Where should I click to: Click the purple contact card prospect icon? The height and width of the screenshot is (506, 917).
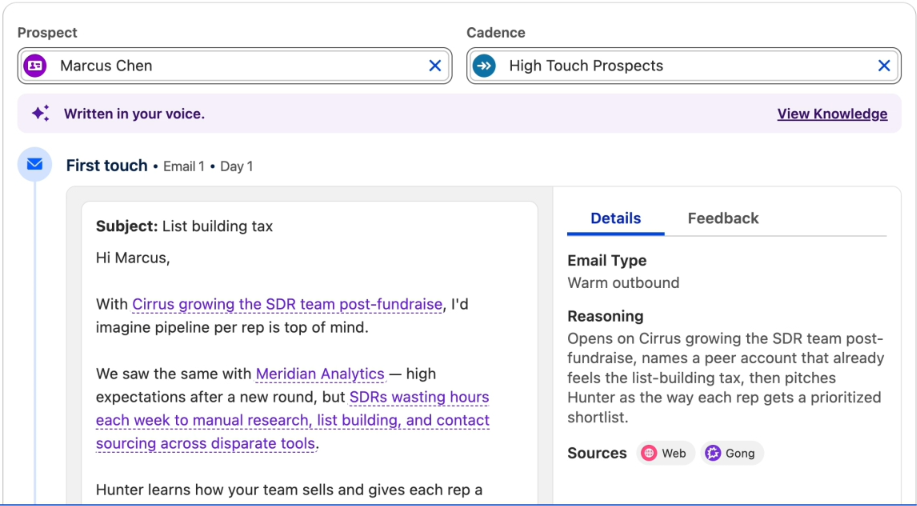click(x=35, y=66)
